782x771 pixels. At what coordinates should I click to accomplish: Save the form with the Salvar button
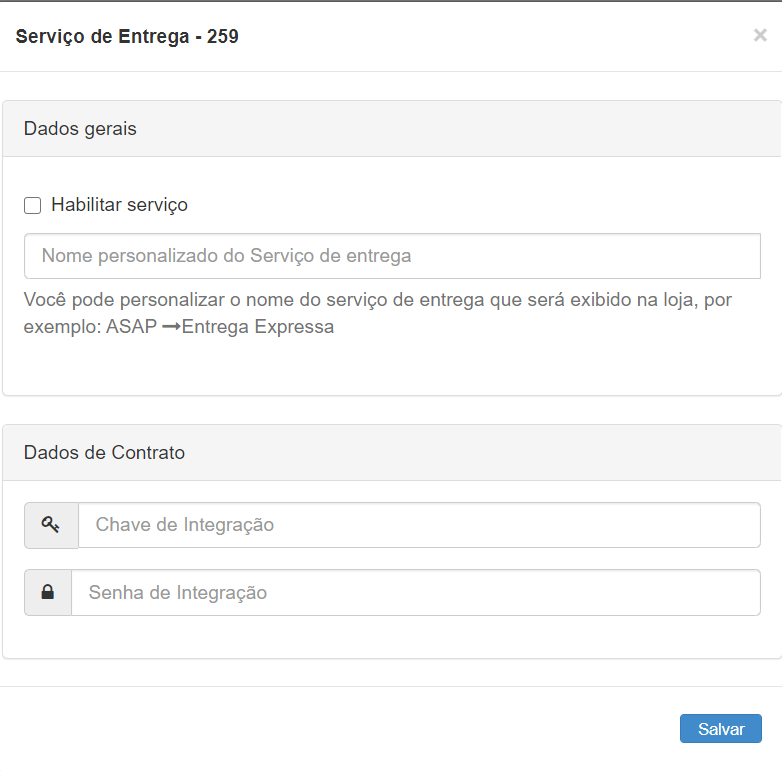pyautogui.click(x=720, y=729)
